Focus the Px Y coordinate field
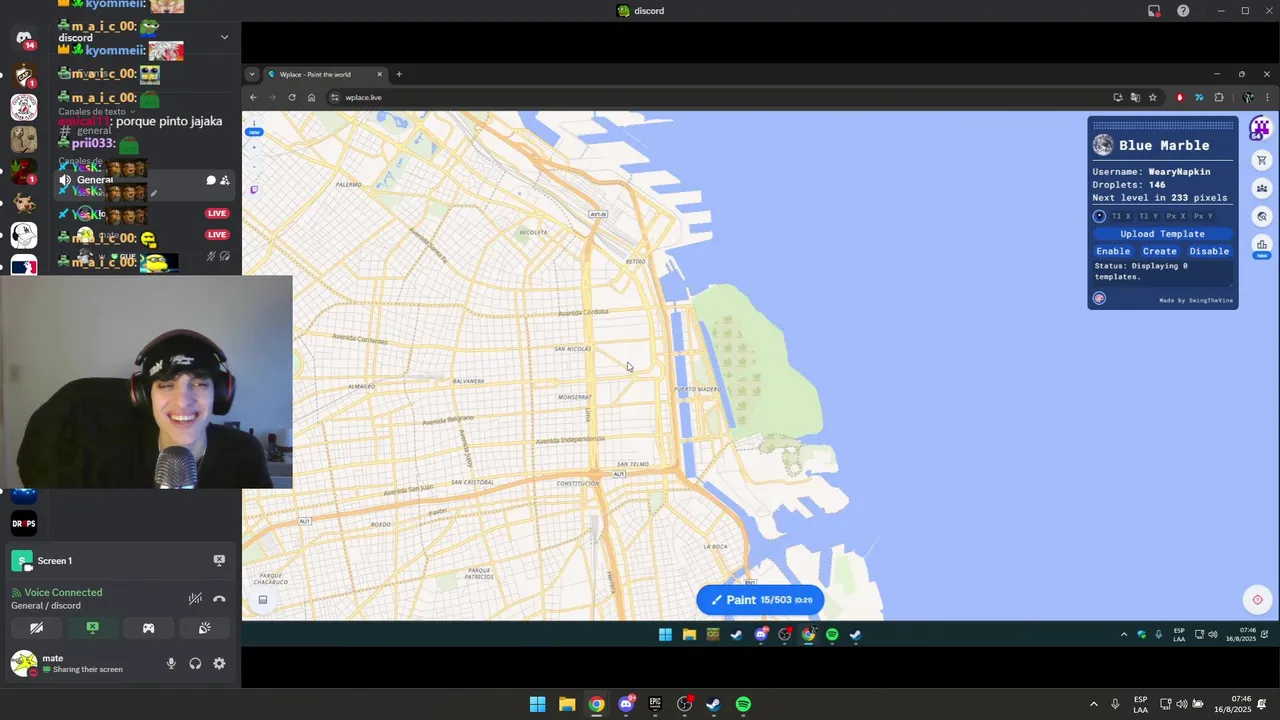 (1203, 216)
